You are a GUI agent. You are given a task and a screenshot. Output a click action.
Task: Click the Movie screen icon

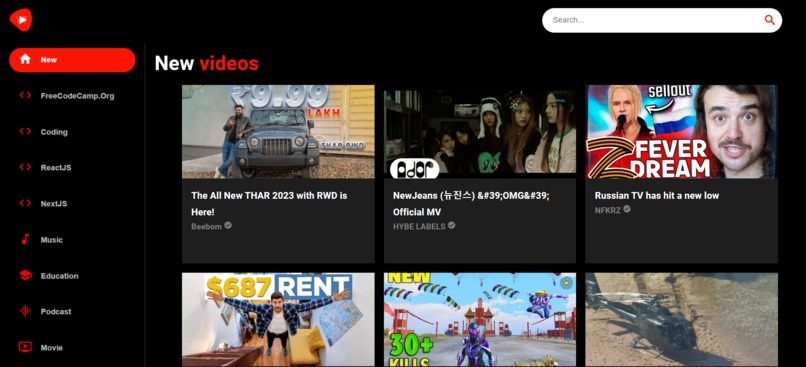coord(25,347)
